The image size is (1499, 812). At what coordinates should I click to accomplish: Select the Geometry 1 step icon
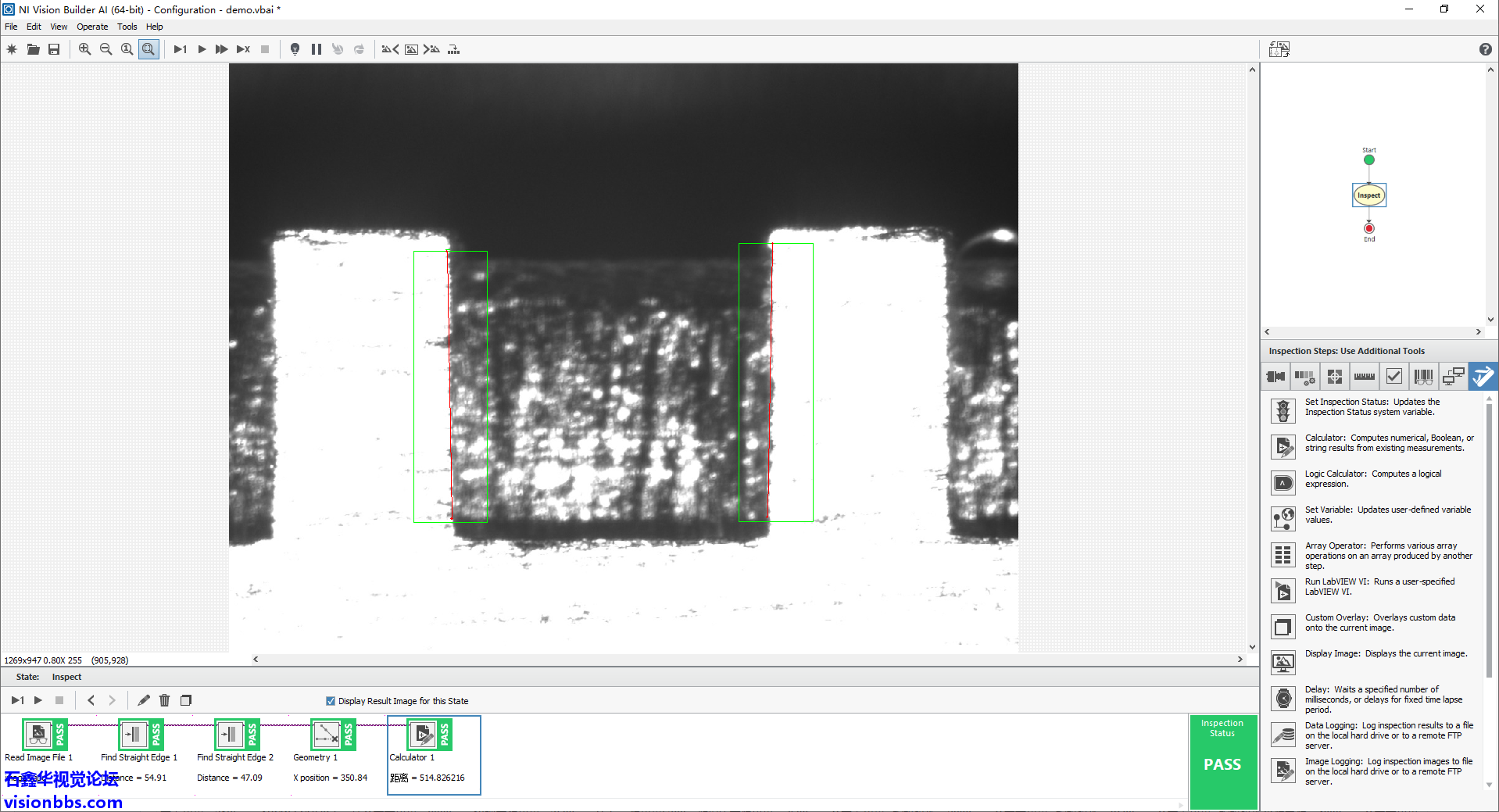326,735
